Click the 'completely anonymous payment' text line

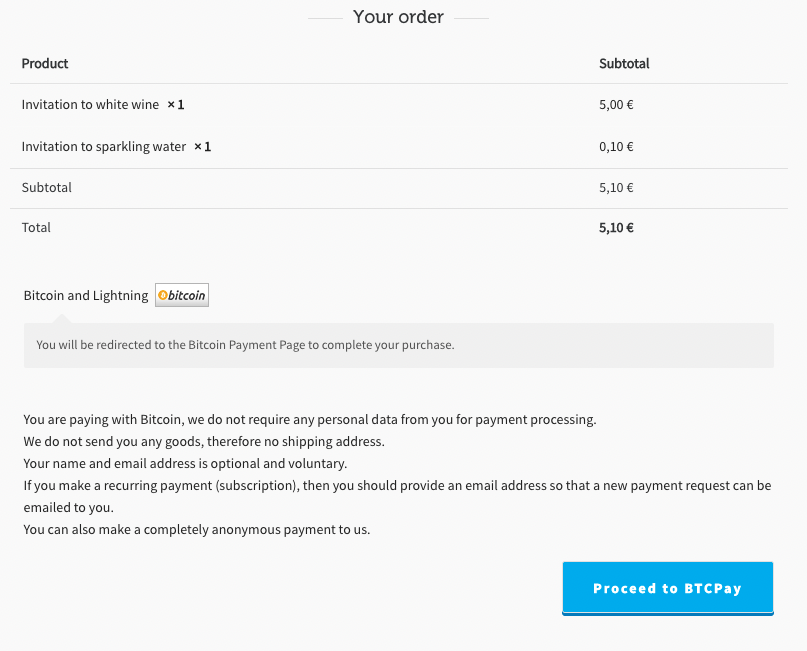pos(197,530)
